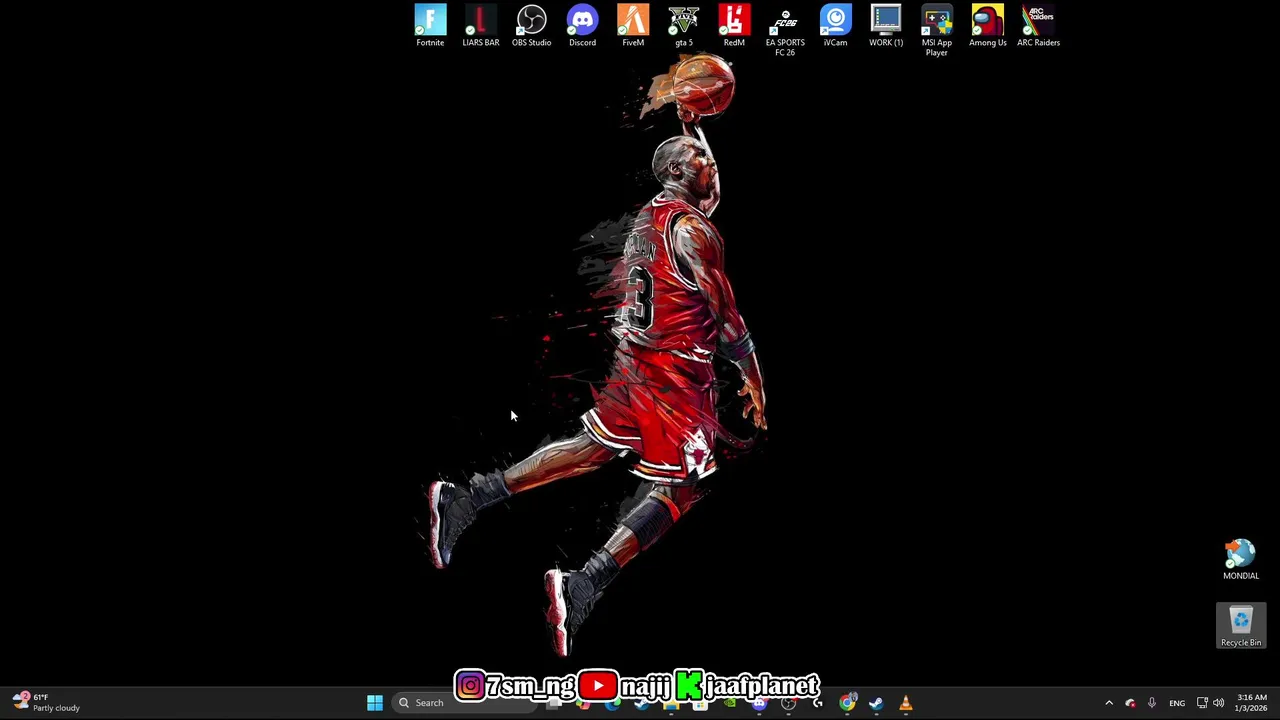Open the volume speaker tray icon
1280x720 pixels.
coord(1219,703)
